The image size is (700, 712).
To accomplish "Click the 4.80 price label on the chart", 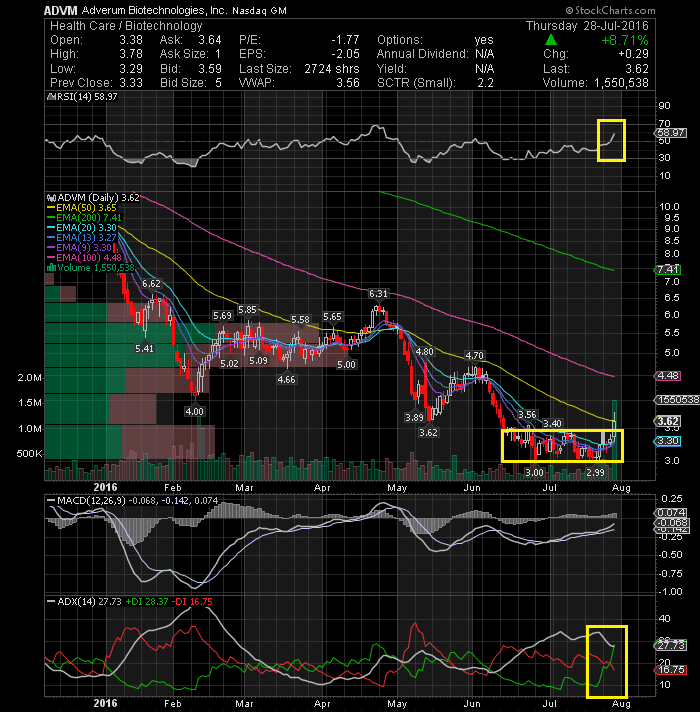I will click(424, 351).
